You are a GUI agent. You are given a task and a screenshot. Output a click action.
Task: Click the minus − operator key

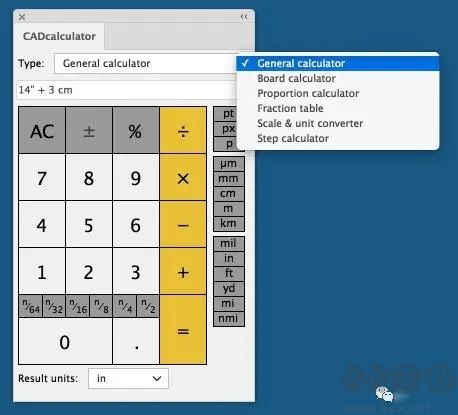click(x=183, y=224)
